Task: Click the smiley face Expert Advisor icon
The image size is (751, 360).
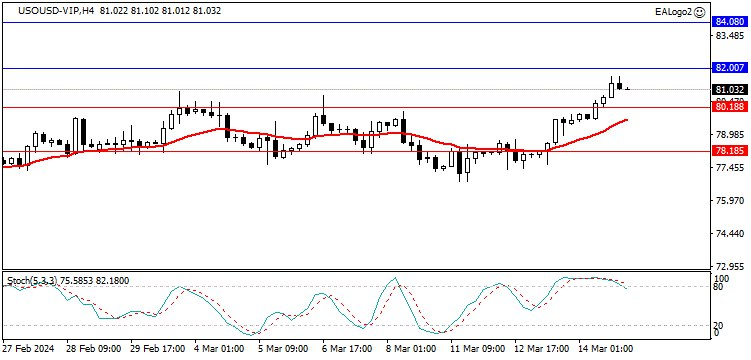Action: point(699,11)
